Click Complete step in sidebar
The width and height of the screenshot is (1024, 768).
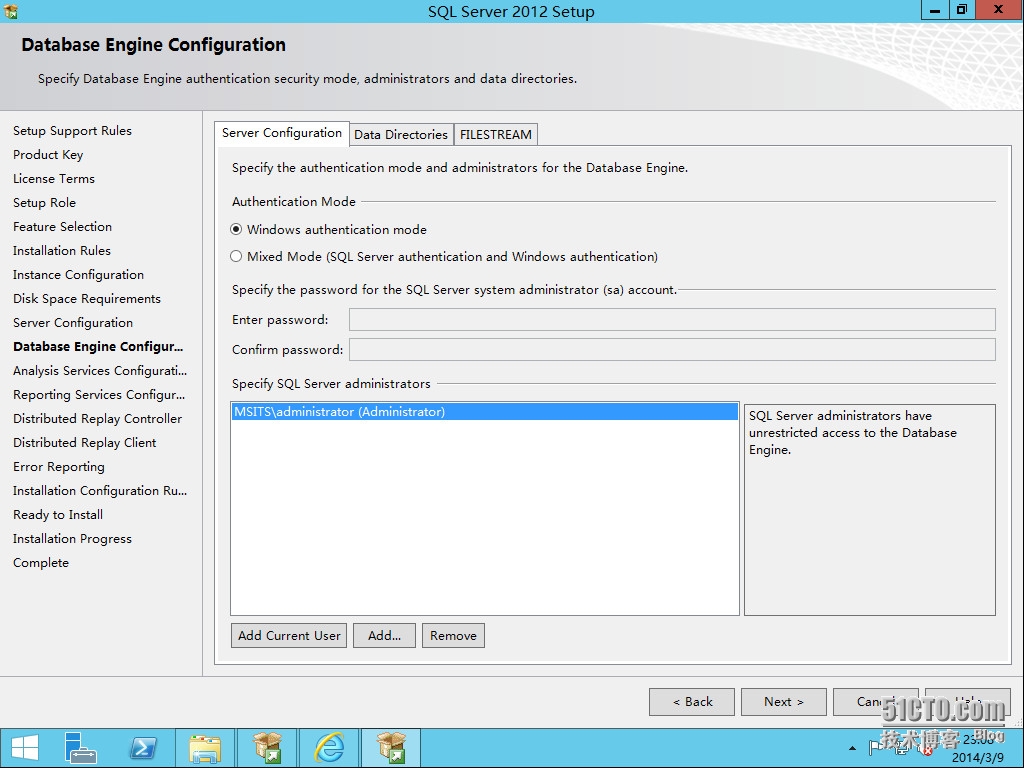click(x=40, y=563)
